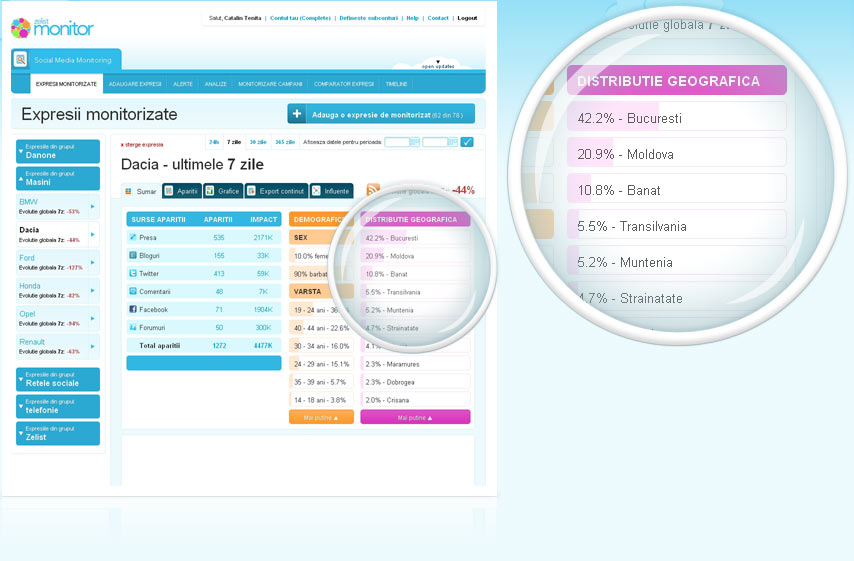Click arrow next to Renault expression
Image resolution: width=854 pixels, height=561 pixels.
(x=93, y=346)
